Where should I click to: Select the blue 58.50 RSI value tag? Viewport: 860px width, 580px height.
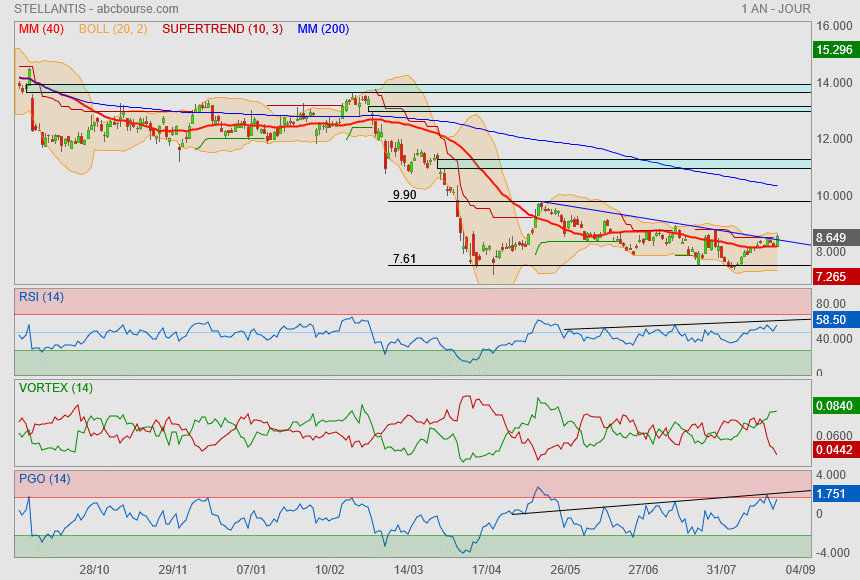pyautogui.click(x=834, y=318)
